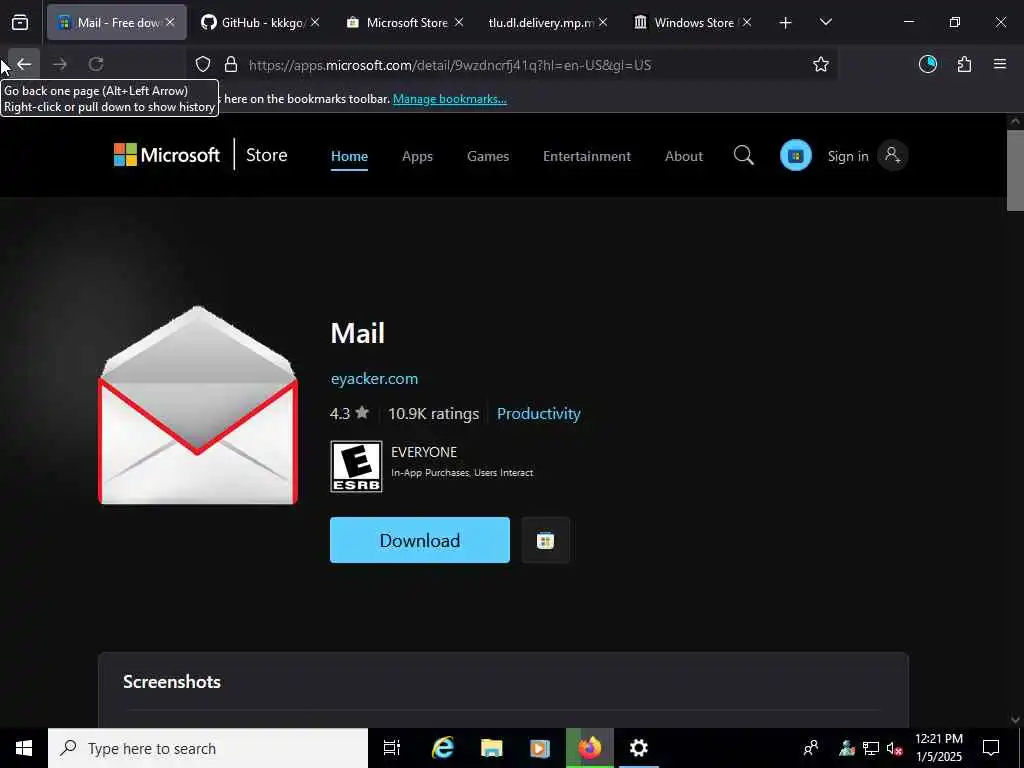Close the GitHub tab
Image resolution: width=1024 pixels, height=768 pixels.
[315, 22]
